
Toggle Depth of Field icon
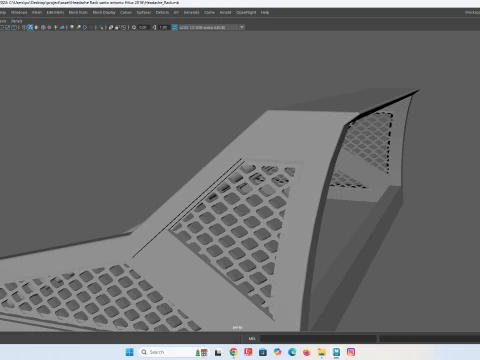pos(91,27)
